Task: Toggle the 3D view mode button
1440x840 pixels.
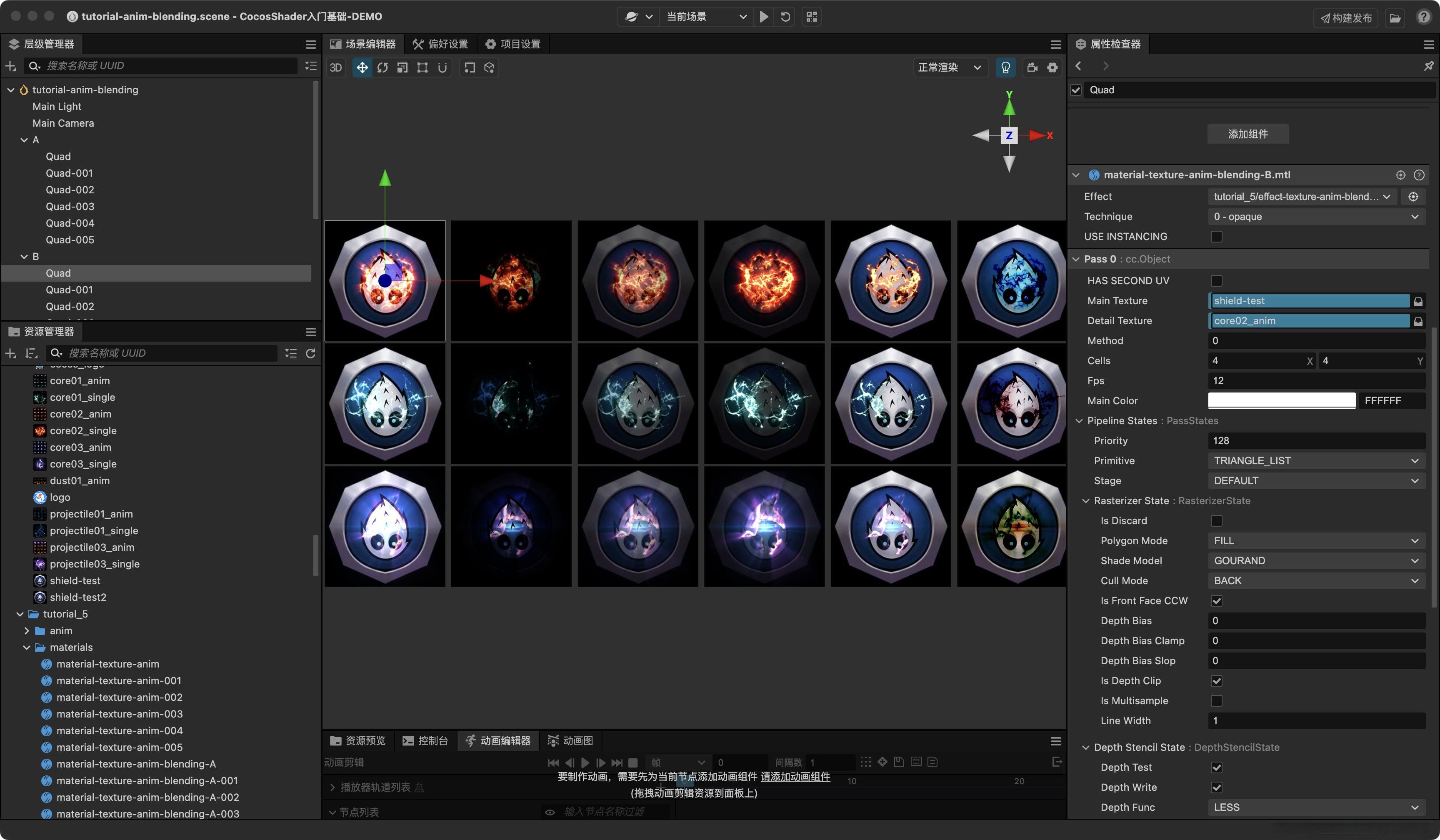Action: 336,67
